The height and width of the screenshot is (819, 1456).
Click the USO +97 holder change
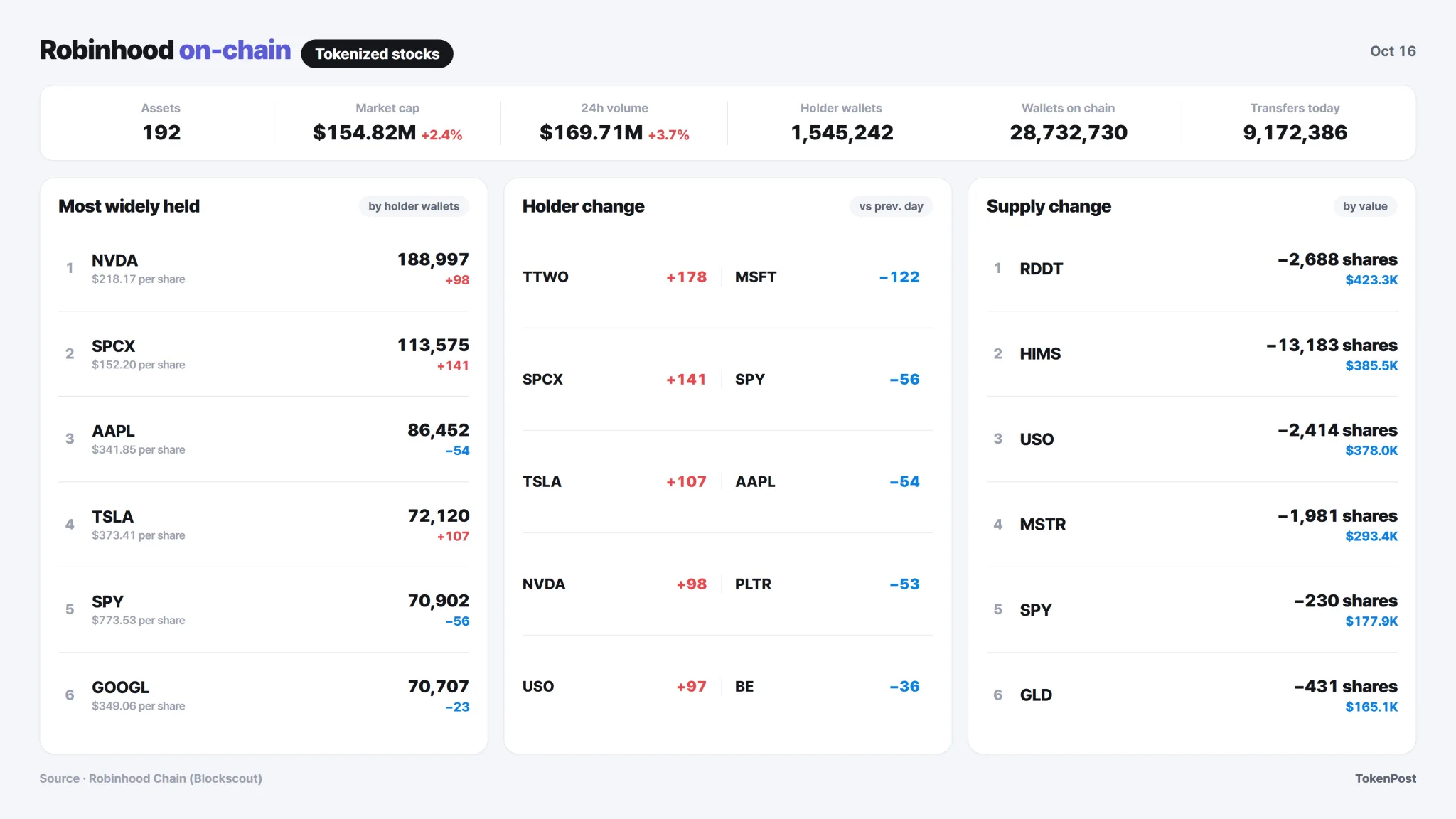point(691,686)
